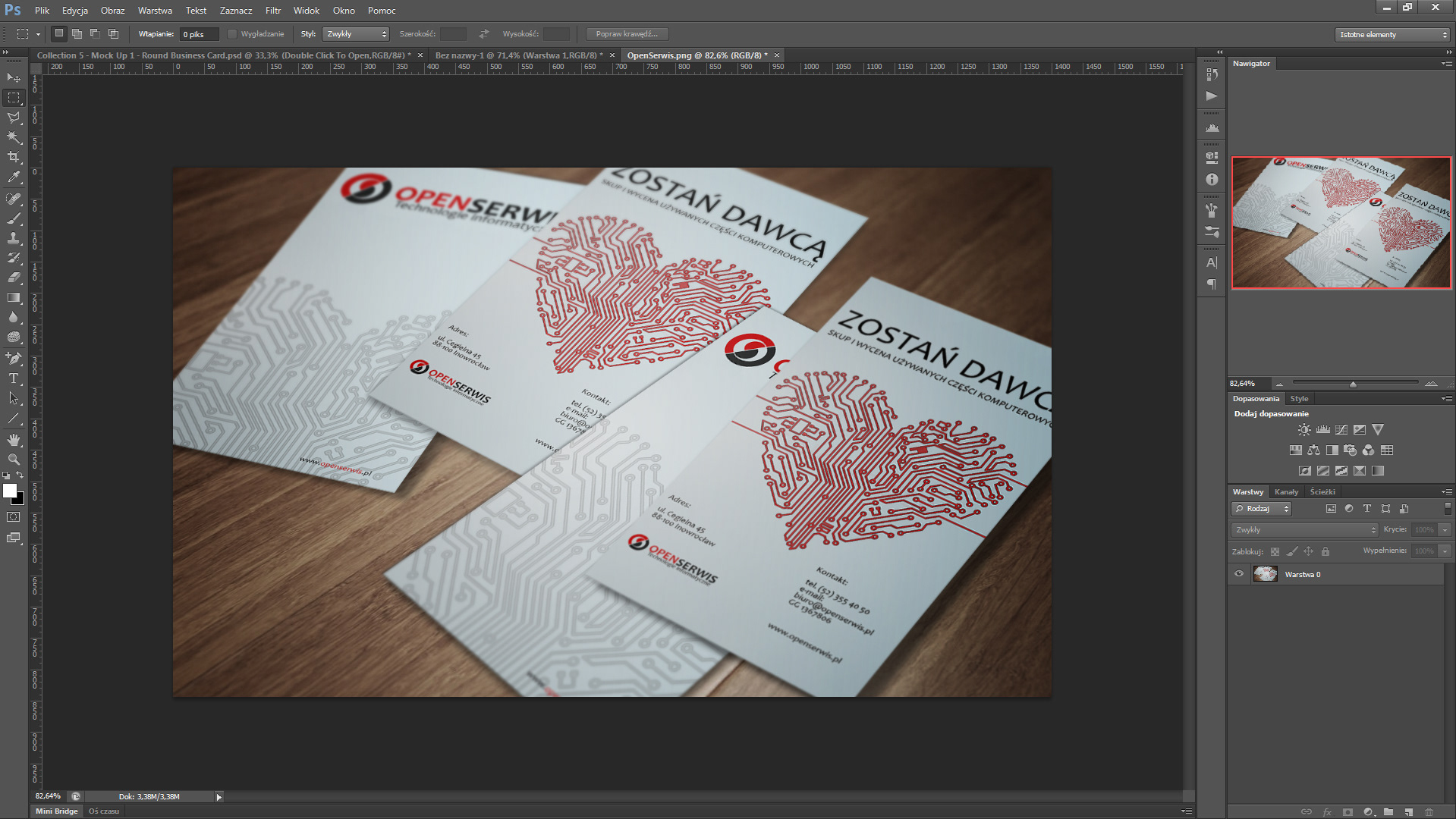Click the foreground color swatch
Viewport: 1456px width, 819px height.
(x=10, y=491)
